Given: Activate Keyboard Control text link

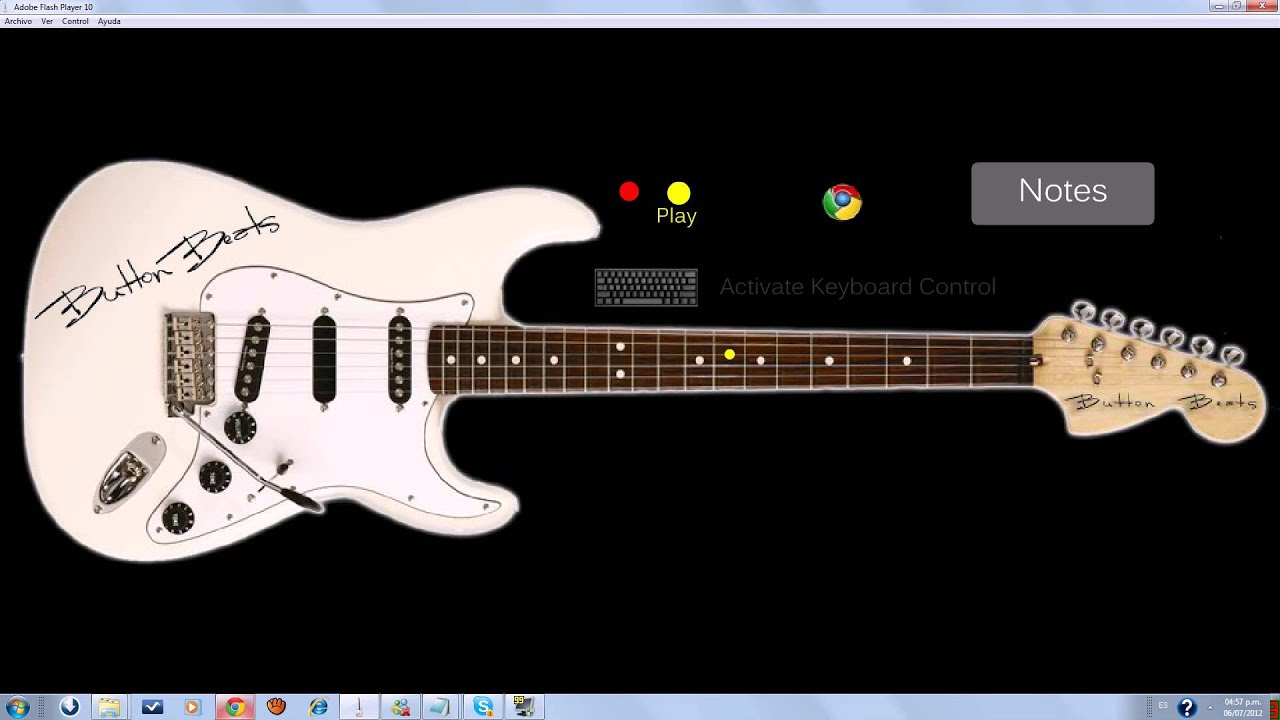Looking at the screenshot, I should 857,287.
